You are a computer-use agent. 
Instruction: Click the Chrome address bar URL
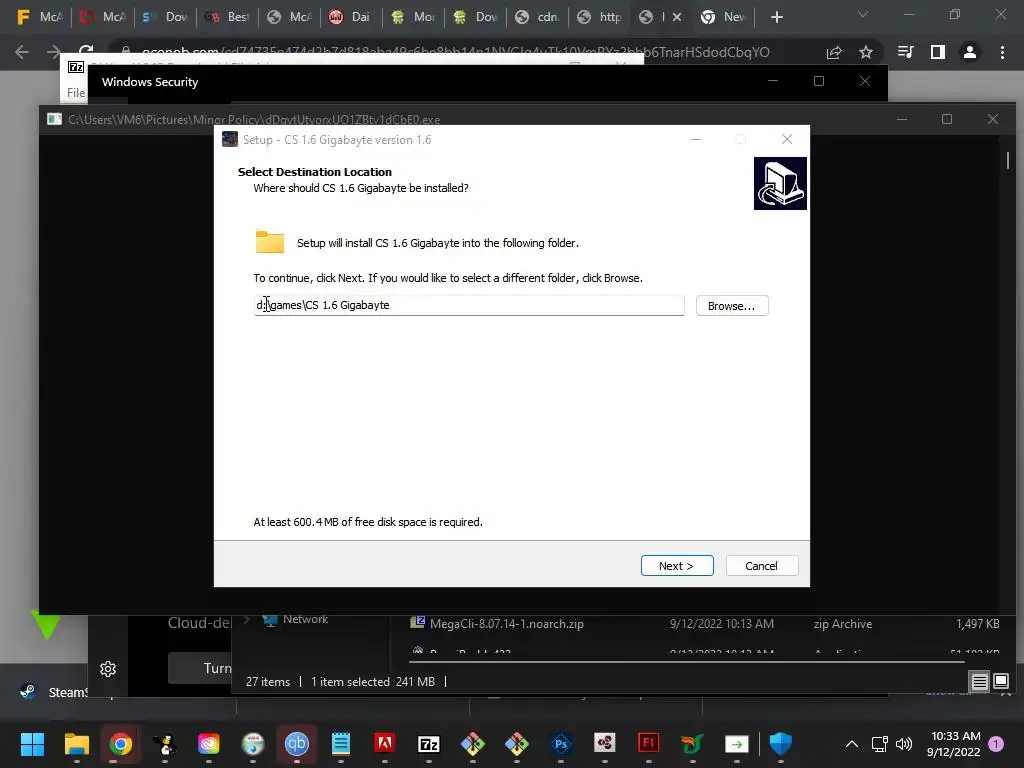click(x=455, y=52)
